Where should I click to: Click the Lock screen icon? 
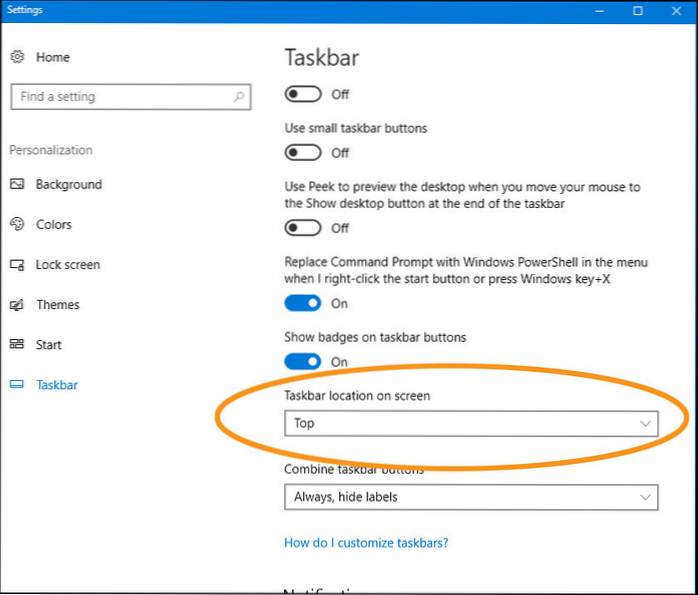[x=17, y=265]
